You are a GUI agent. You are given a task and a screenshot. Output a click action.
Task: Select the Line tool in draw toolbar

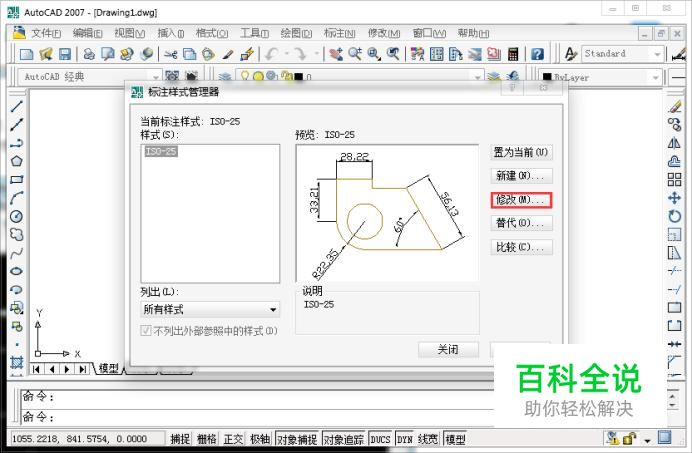(x=16, y=106)
